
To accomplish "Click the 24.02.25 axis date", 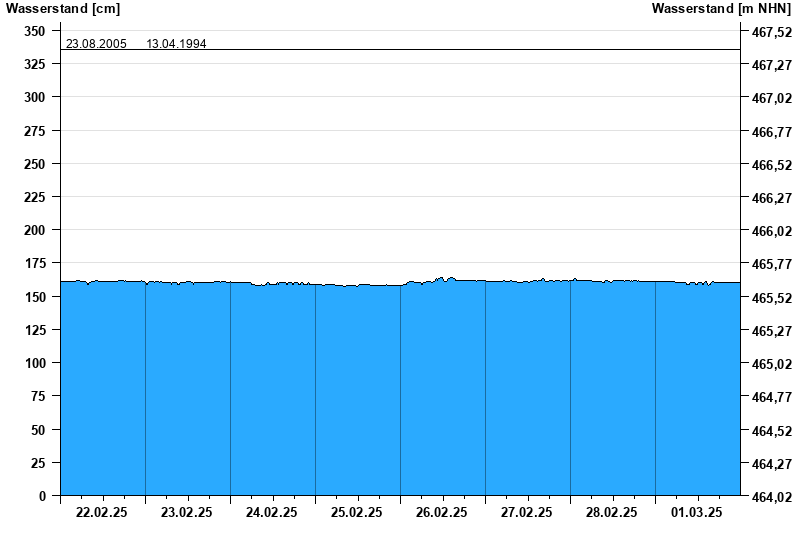I will point(272,512).
